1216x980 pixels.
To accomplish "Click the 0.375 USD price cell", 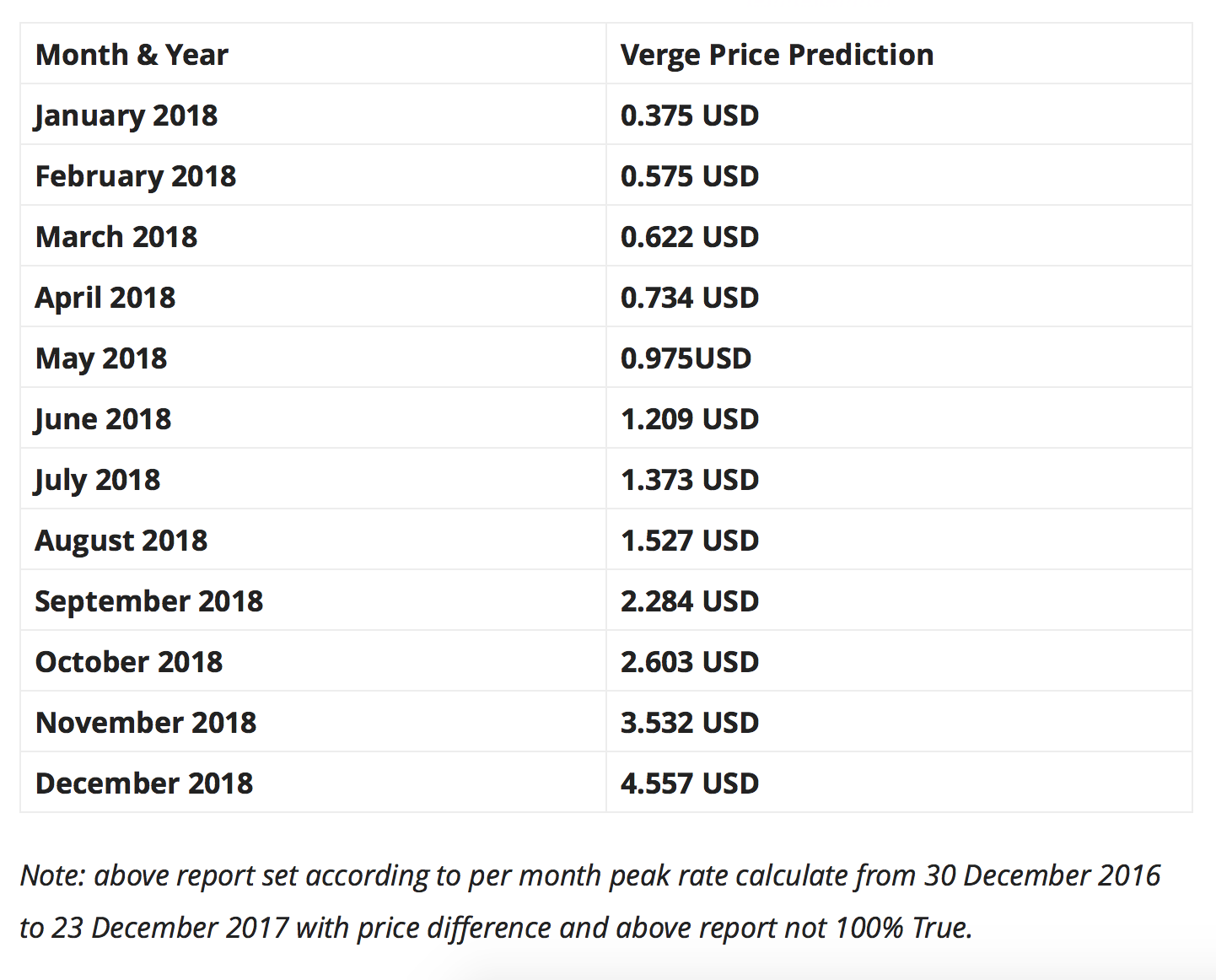I will [x=690, y=116].
